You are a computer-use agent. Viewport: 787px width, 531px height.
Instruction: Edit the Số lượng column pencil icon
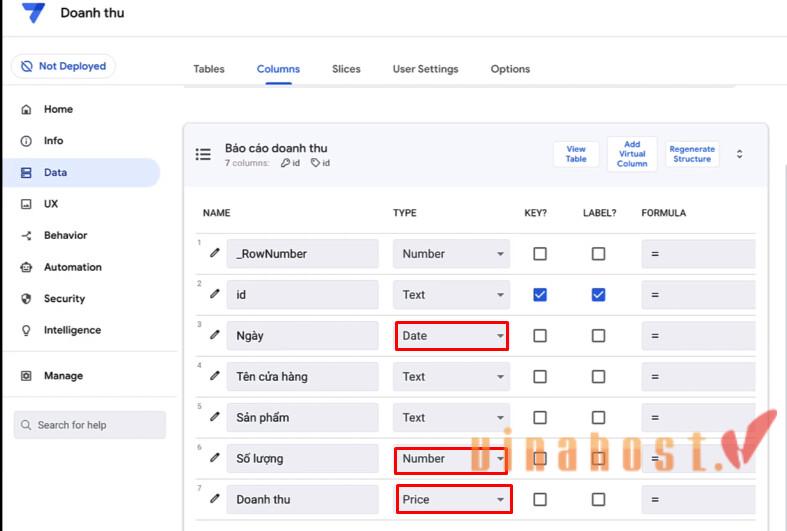coord(215,458)
